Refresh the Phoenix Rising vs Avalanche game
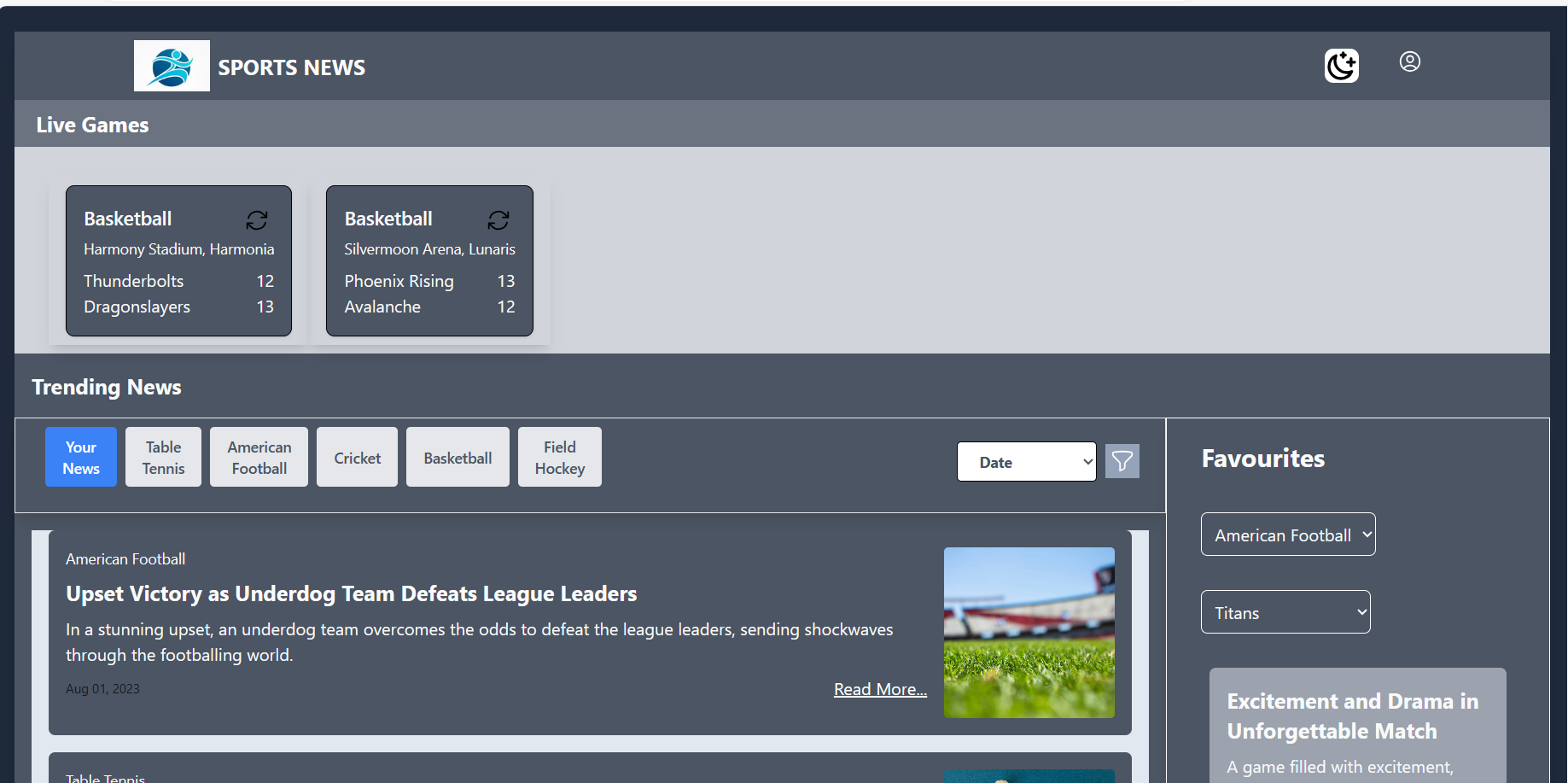The image size is (1568, 783). tap(498, 219)
